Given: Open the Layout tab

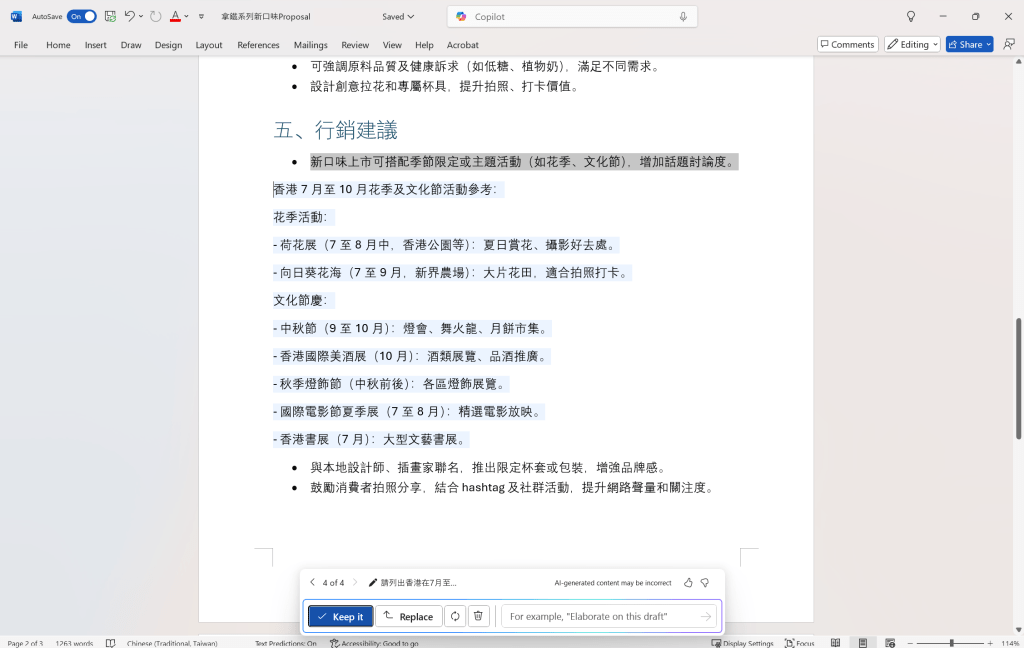Looking at the screenshot, I should point(209,44).
